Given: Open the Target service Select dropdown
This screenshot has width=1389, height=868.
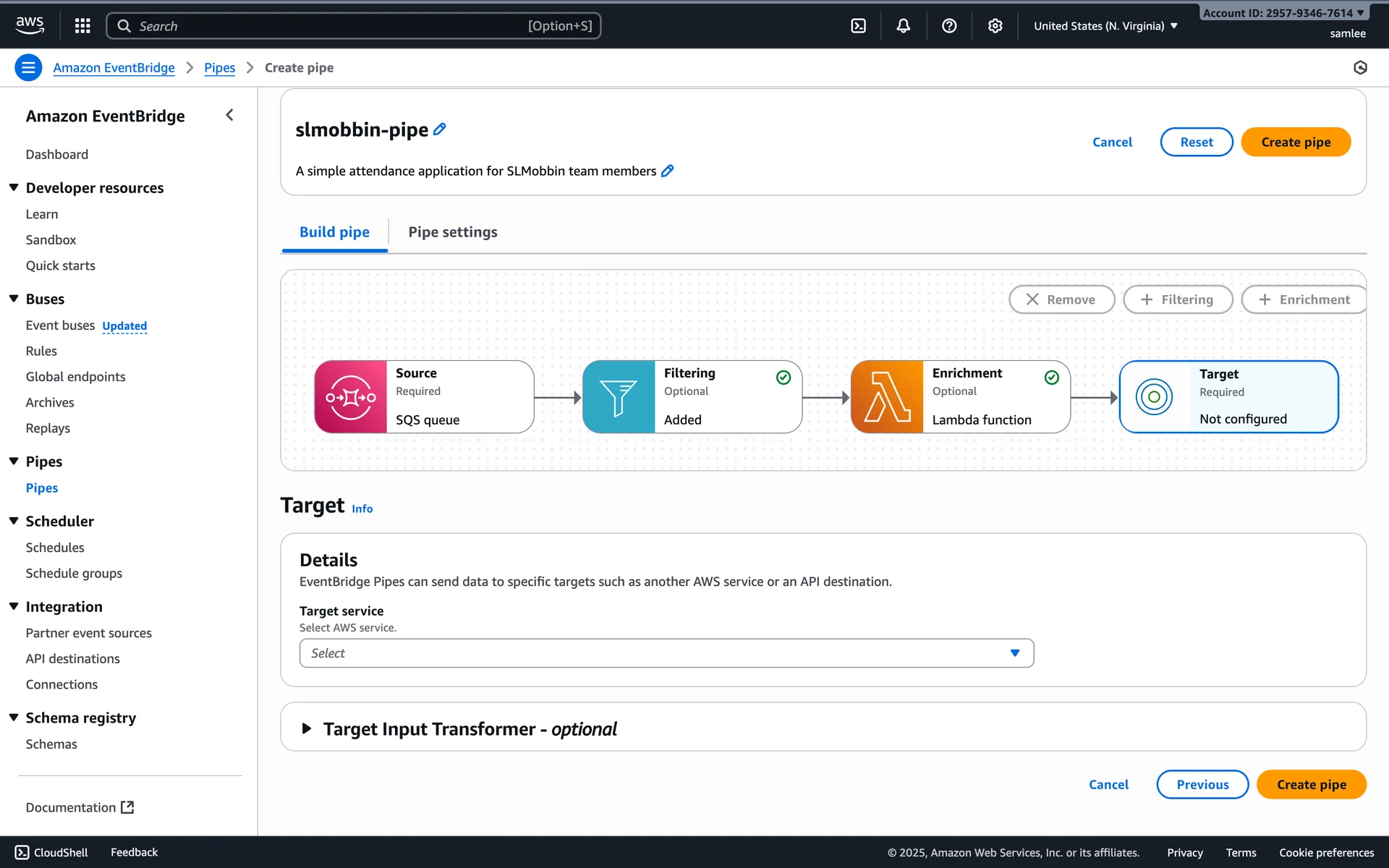Looking at the screenshot, I should pyautogui.click(x=666, y=653).
